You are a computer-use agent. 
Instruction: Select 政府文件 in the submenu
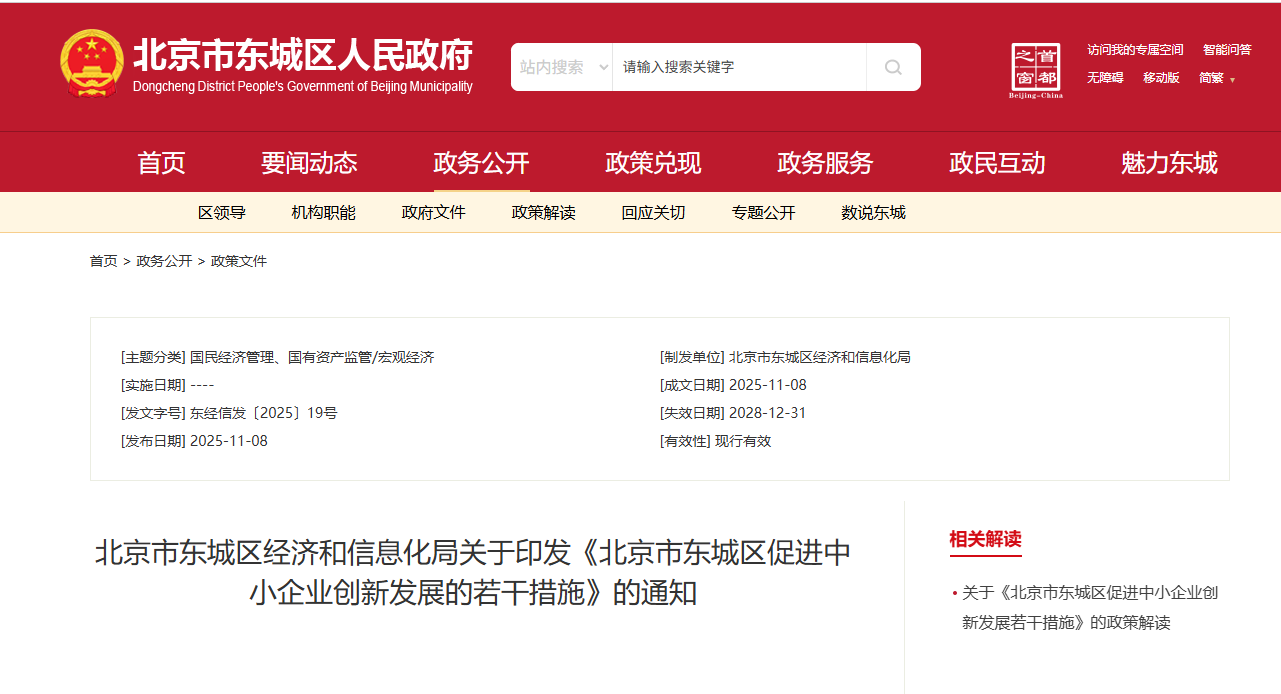tap(433, 212)
